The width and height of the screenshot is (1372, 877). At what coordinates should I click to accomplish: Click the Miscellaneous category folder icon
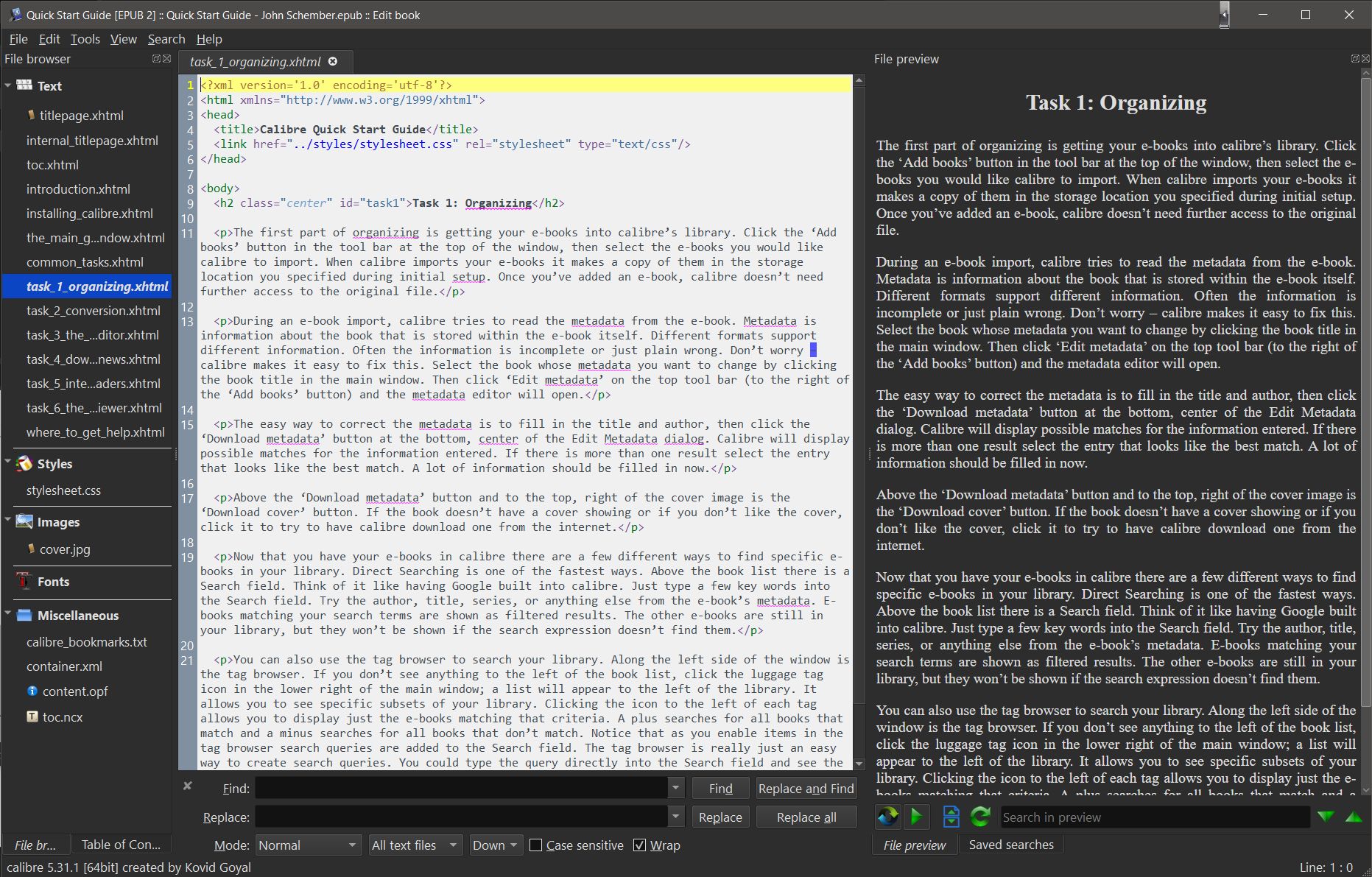click(24, 615)
